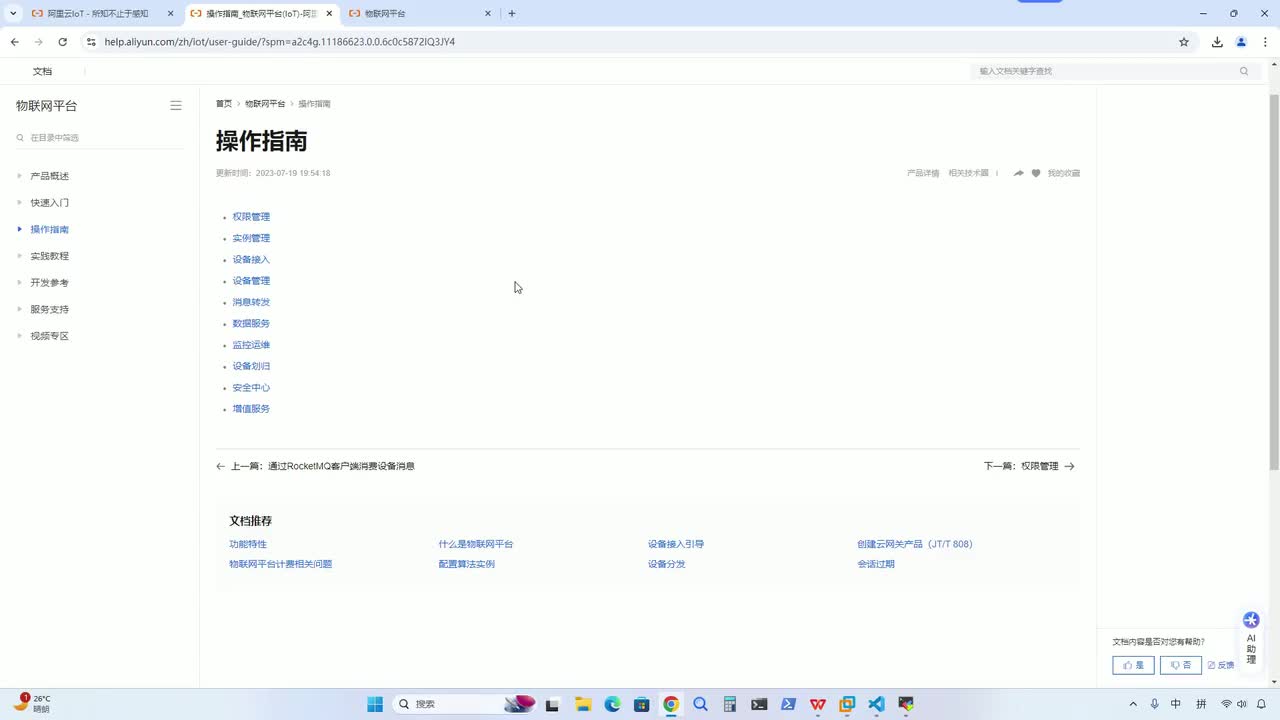
Task: Click the share arrow icon
Action: pos(1018,173)
